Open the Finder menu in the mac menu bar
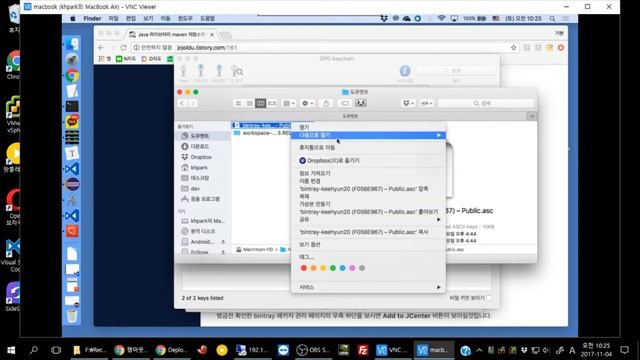This screenshot has width=640, height=360. click(92, 18)
